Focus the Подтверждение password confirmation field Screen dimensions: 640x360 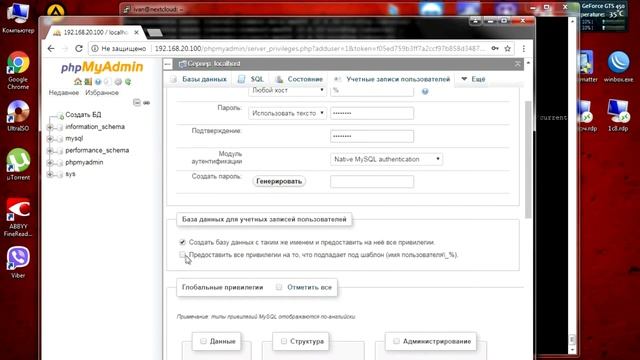click(372, 136)
